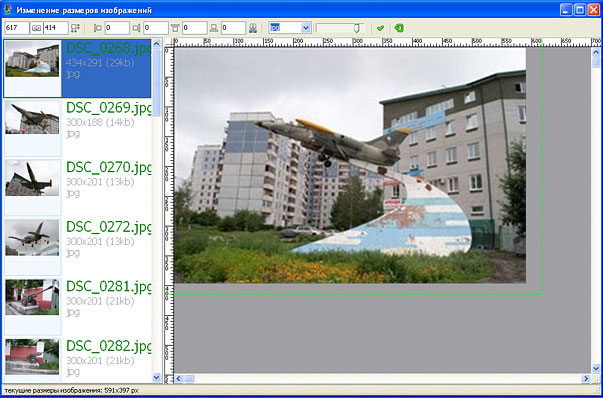603x398 pixels.
Task: Click the bottom margin value field
Action: (233, 28)
